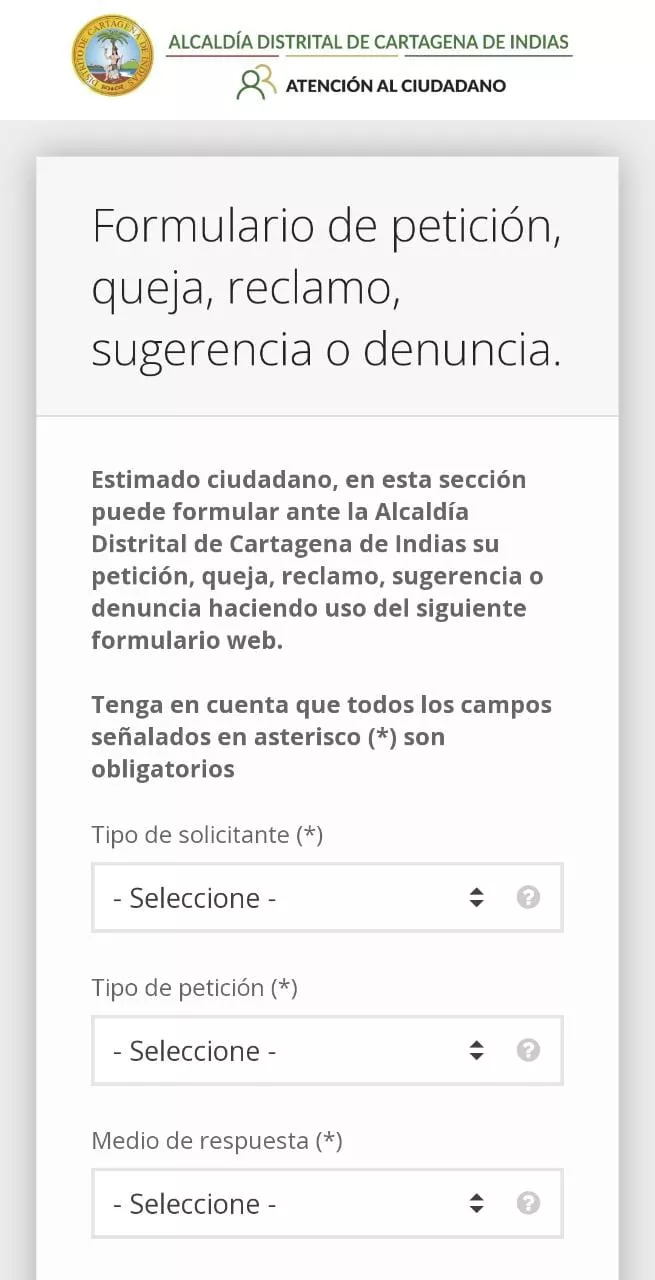
Task: Show help for Tipo de petición
Action: pos(528,1050)
